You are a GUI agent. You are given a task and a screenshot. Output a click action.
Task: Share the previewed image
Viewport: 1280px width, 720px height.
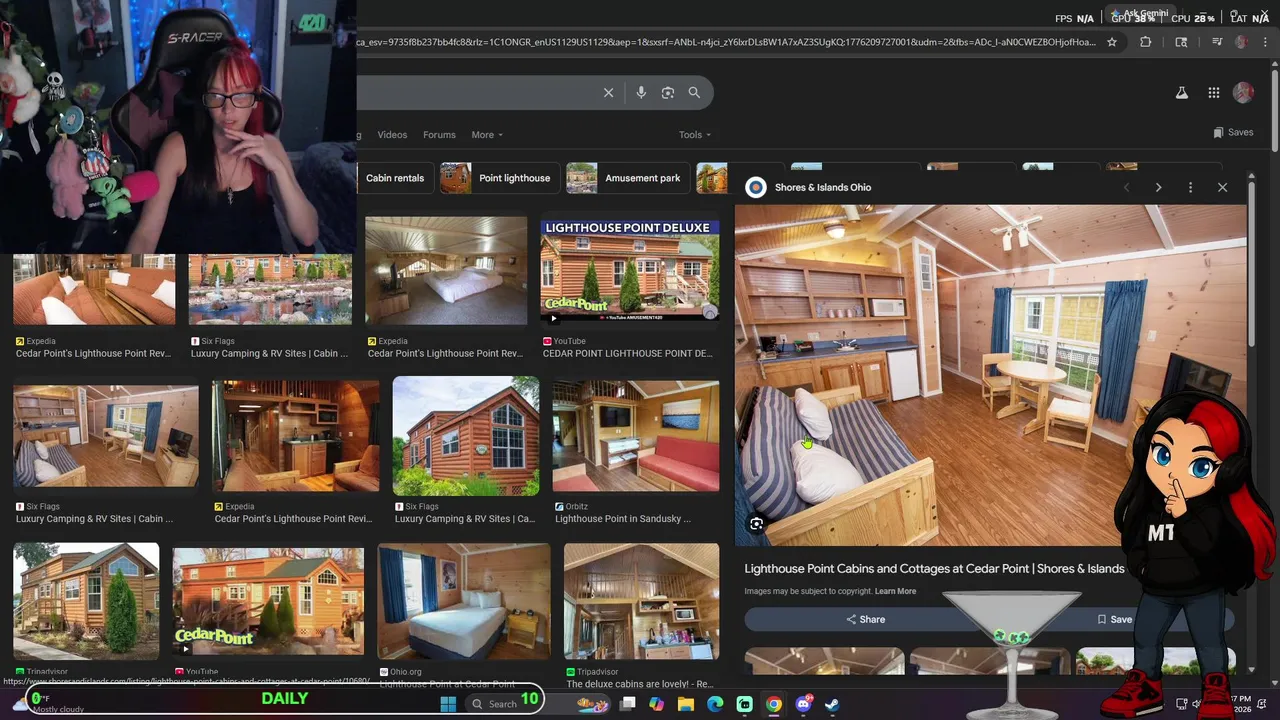(x=866, y=619)
